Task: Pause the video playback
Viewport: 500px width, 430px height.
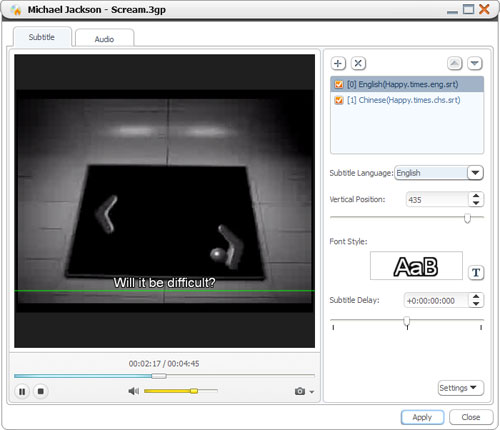Action: point(22,391)
